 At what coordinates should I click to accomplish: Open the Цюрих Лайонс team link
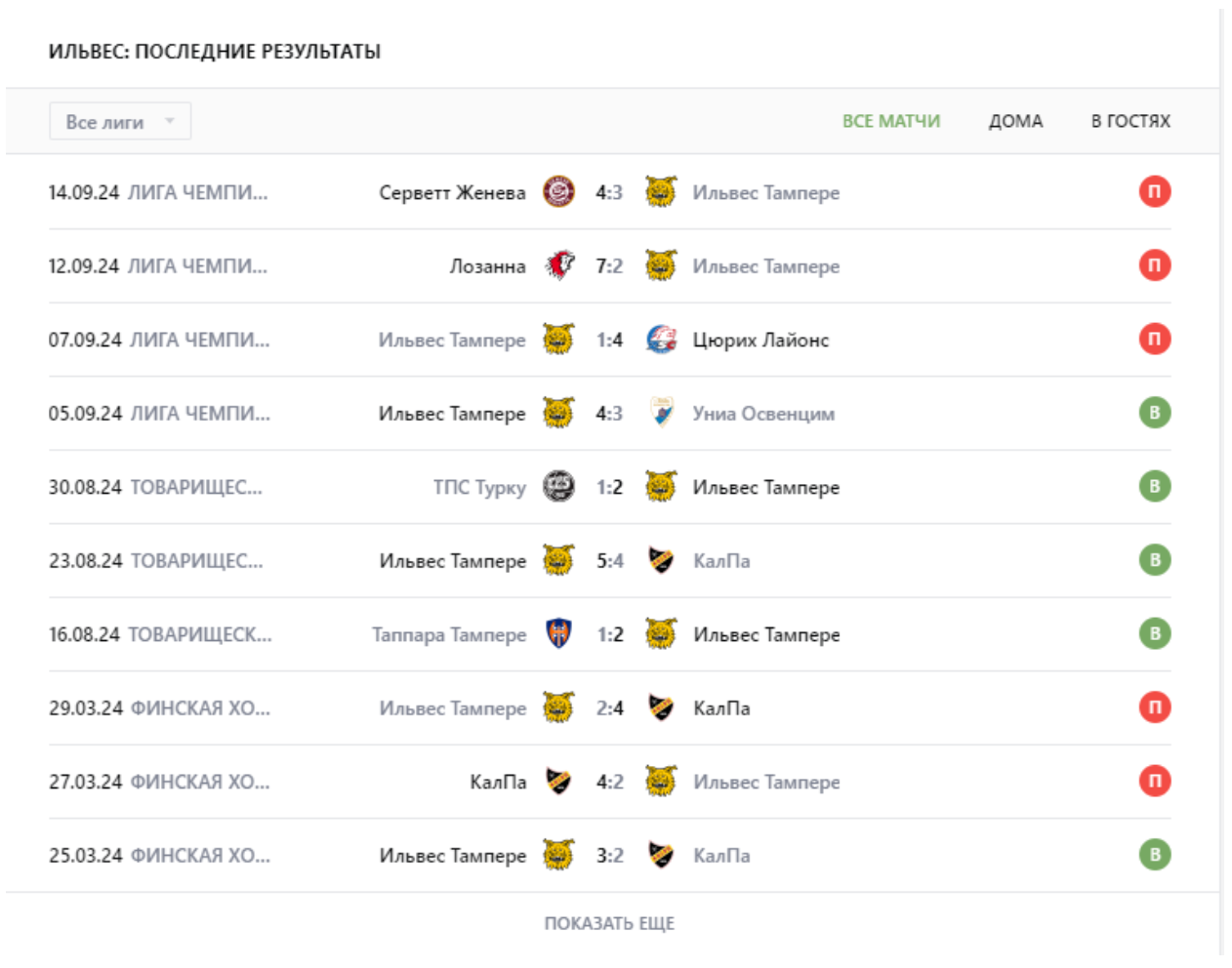[760, 341]
